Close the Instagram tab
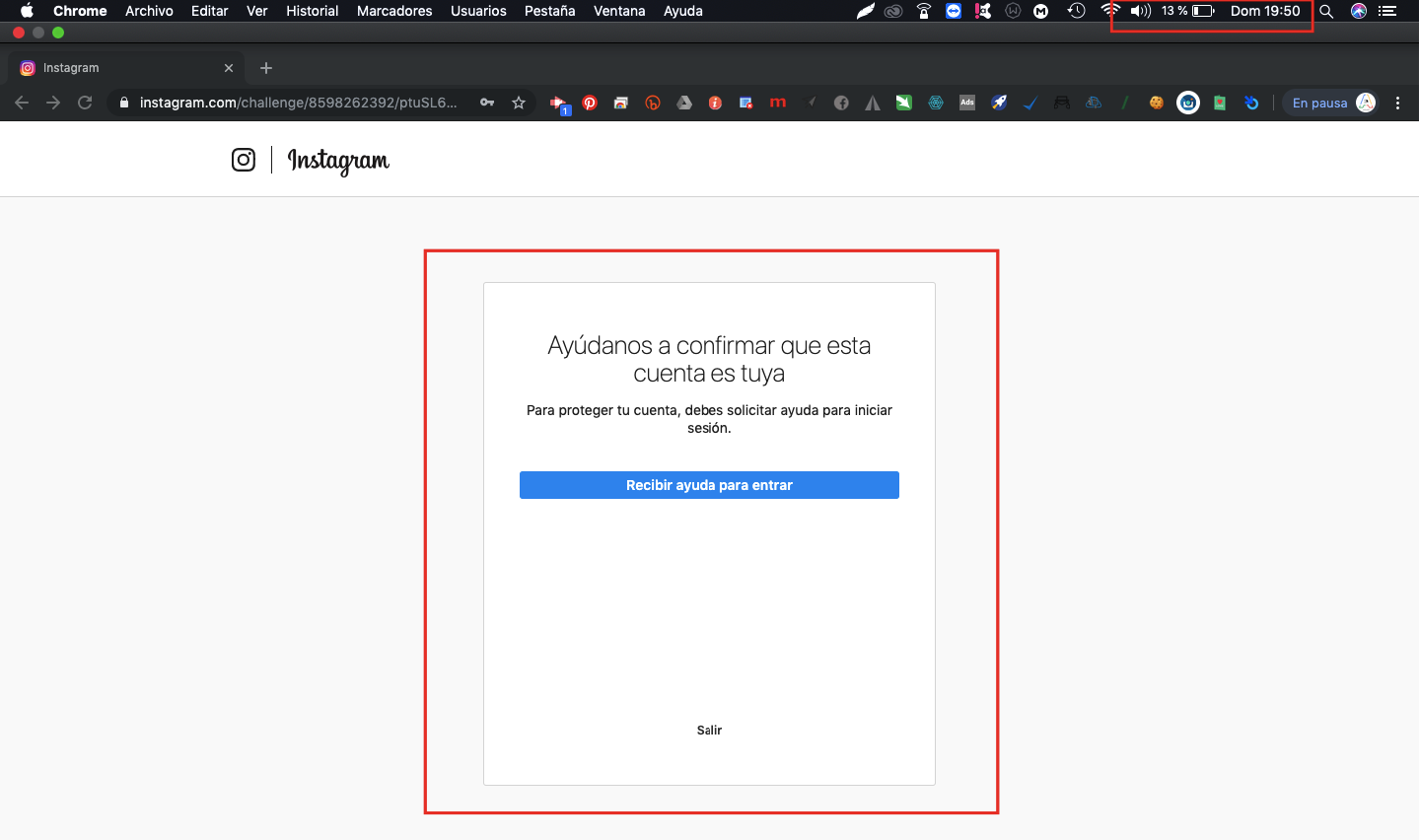 point(229,68)
